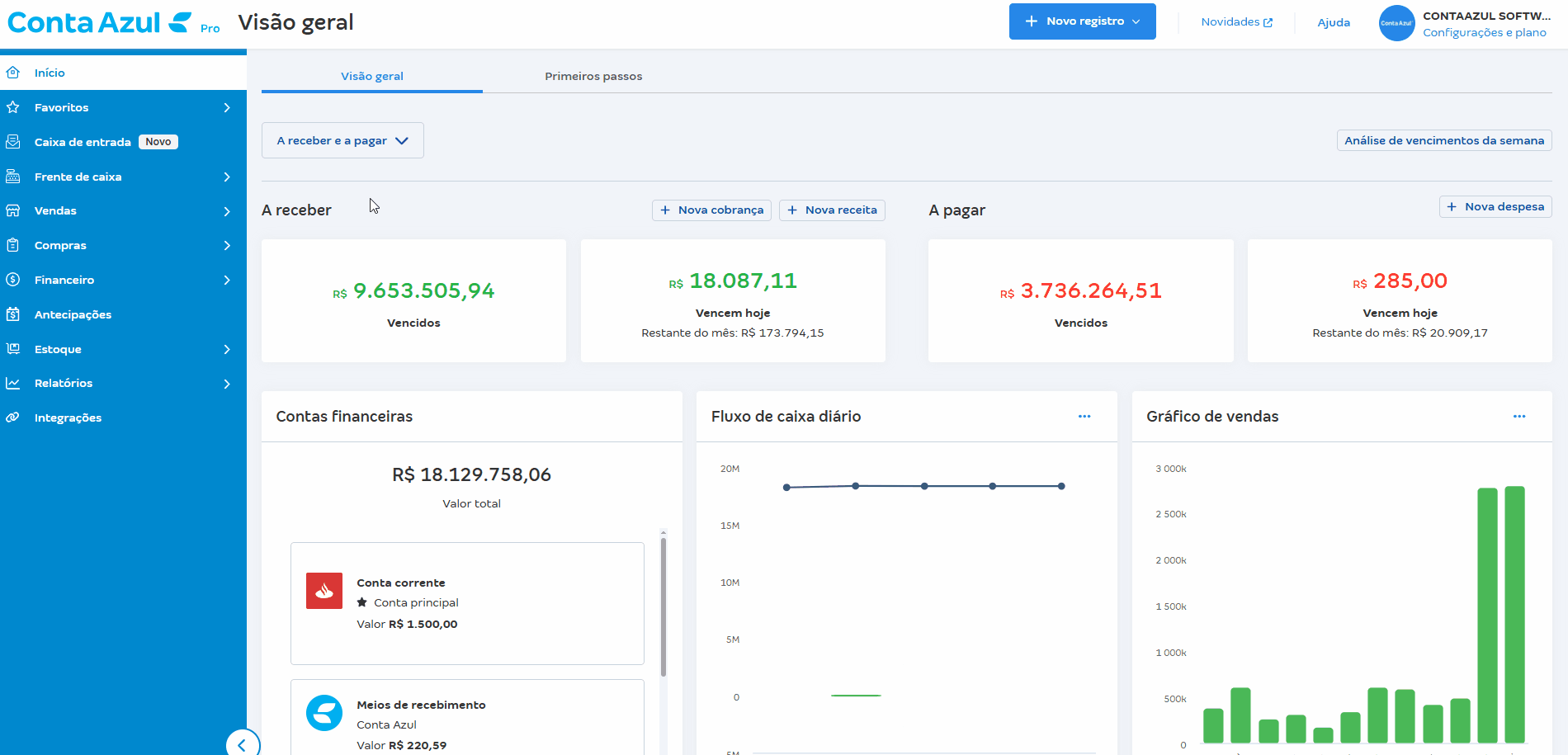Expand the Favoritos submenu chevron
Screen dimensions: 1568x755
pos(227,107)
